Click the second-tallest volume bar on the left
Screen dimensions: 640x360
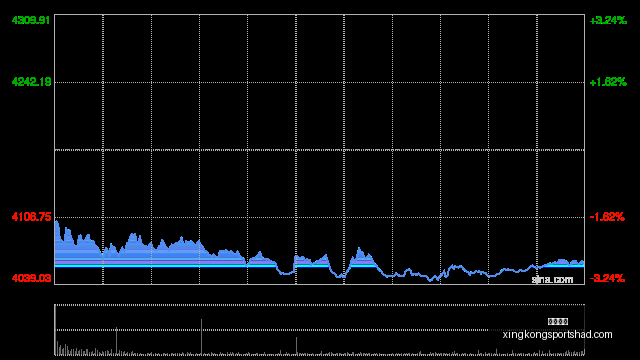click(116, 341)
